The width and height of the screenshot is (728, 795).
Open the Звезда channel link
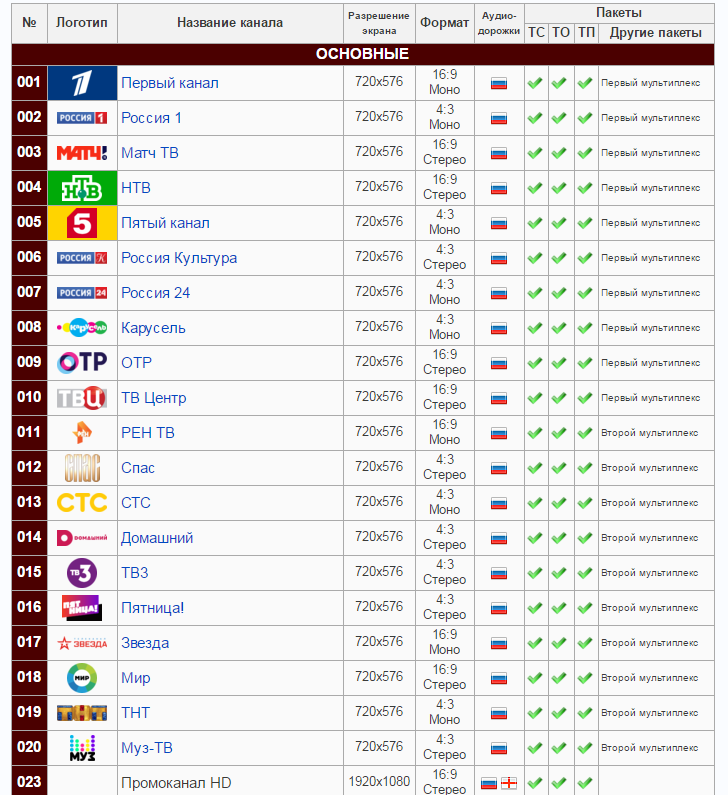point(145,643)
